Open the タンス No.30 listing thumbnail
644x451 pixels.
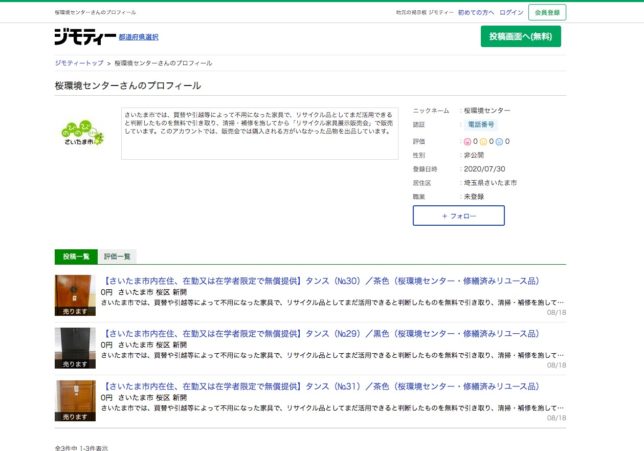click(75, 295)
